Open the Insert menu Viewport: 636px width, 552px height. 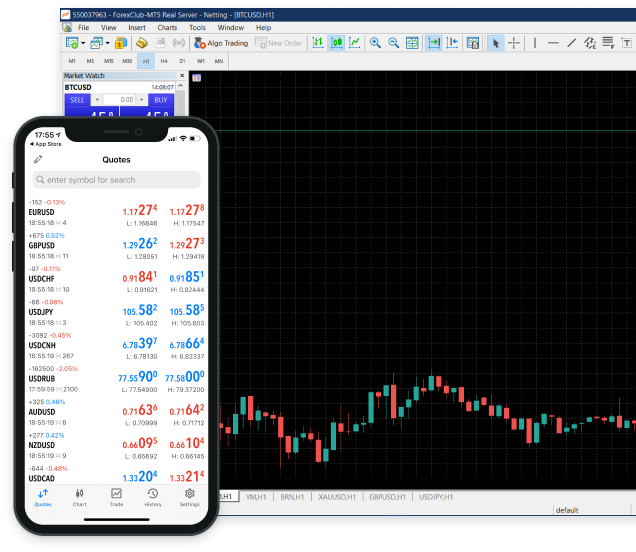136,28
